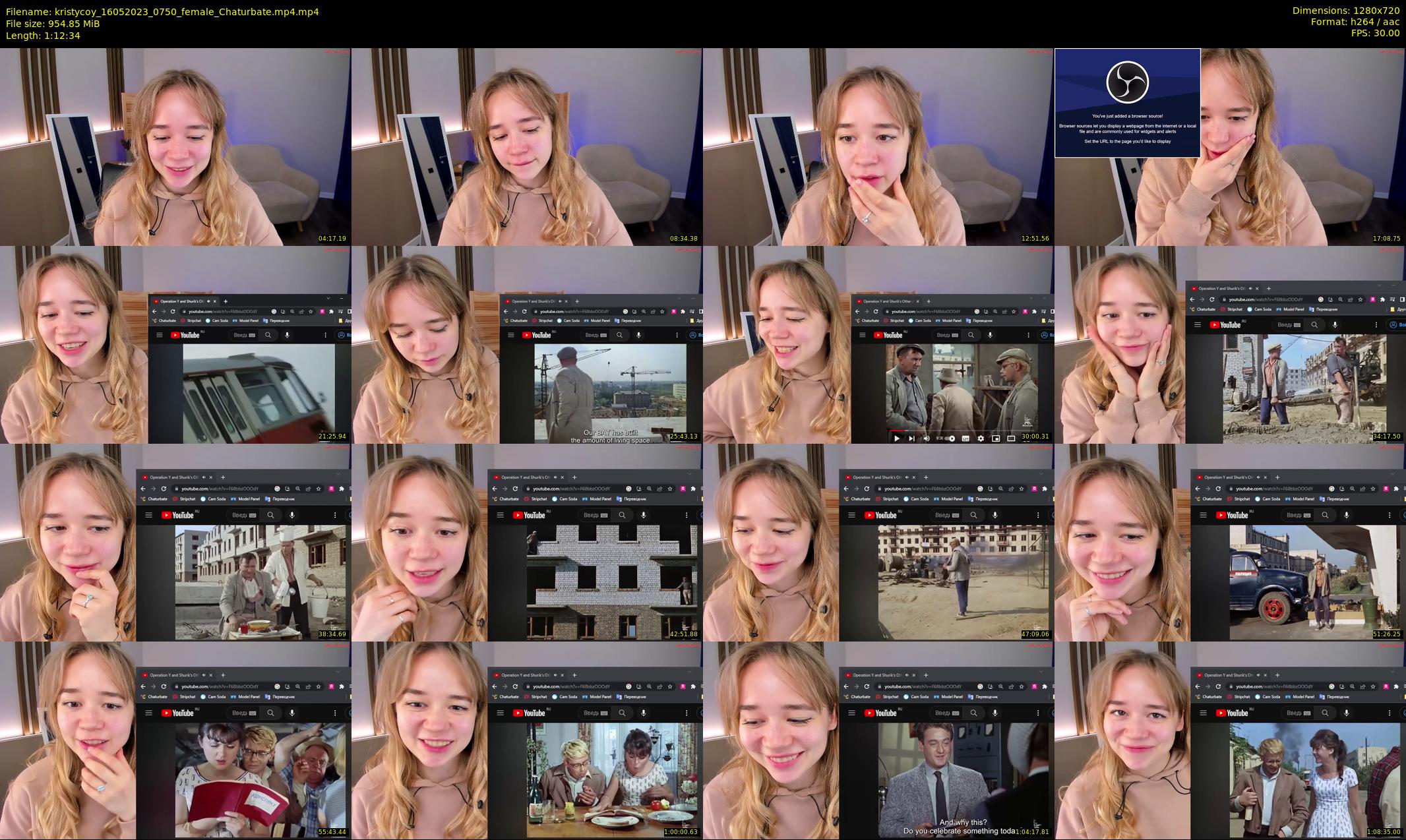Open the YouTube hamburger guide menu in frame 34:17.50
This screenshot has height=840, width=1406.
click(x=1198, y=324)
